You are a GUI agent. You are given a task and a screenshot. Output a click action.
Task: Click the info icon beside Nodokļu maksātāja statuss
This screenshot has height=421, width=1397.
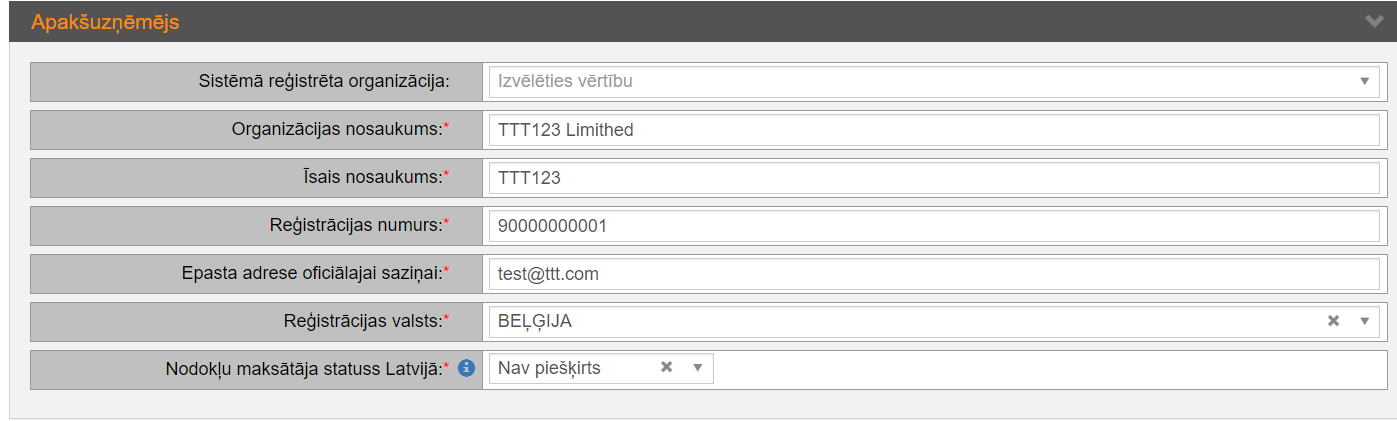pos(466,369)
